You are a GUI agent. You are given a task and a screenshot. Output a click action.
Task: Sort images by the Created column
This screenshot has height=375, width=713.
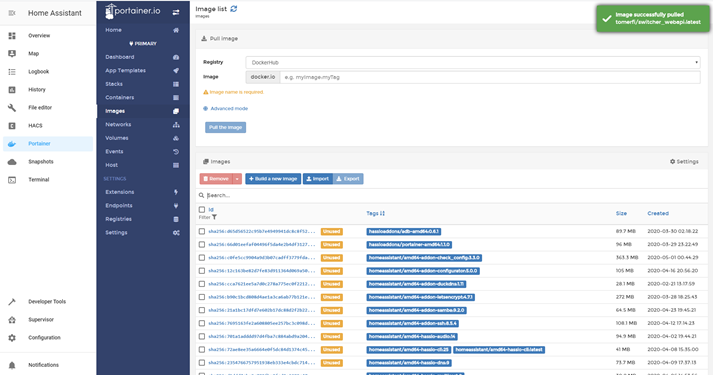point(658,213)
